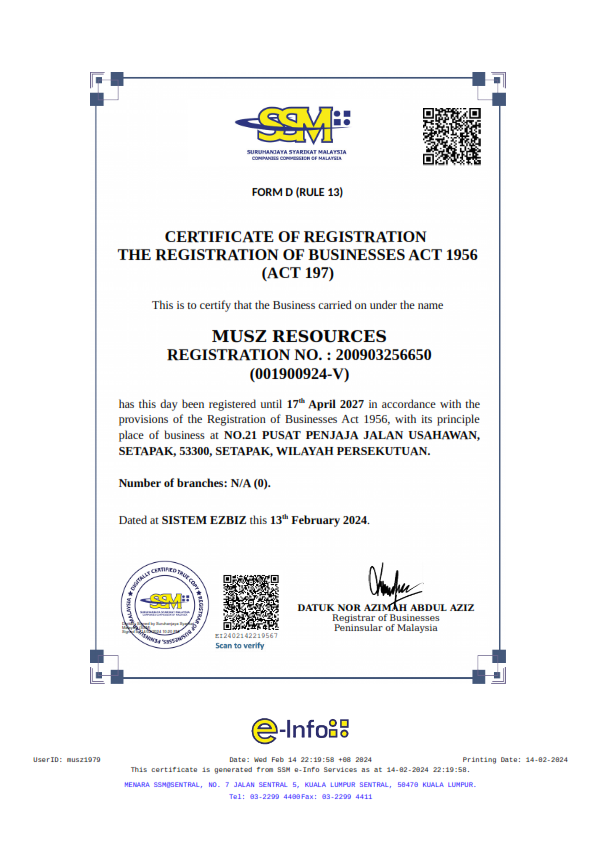Click the FORM D (RULE 13) heading
This screenshot has width=595, height=842.
pyautogui.click(x=297, y=192)
